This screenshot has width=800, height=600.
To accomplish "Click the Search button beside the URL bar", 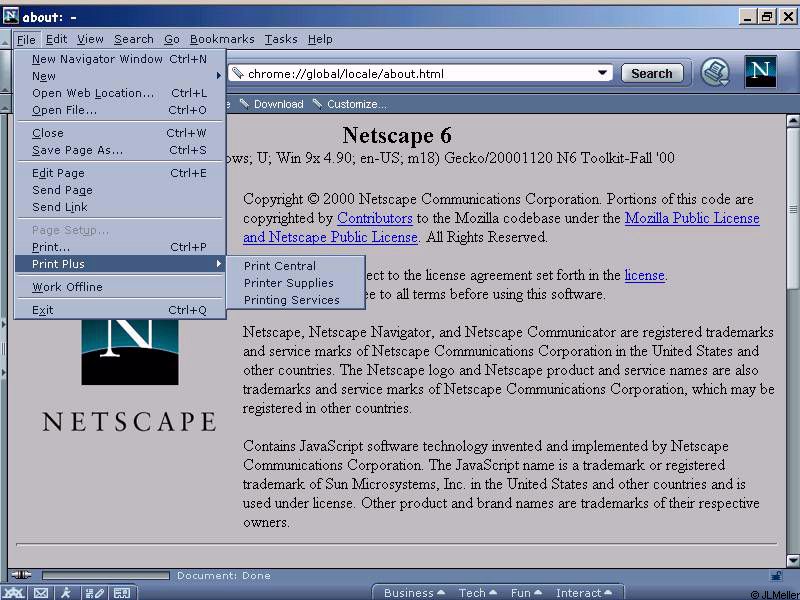I will (652, 73).
